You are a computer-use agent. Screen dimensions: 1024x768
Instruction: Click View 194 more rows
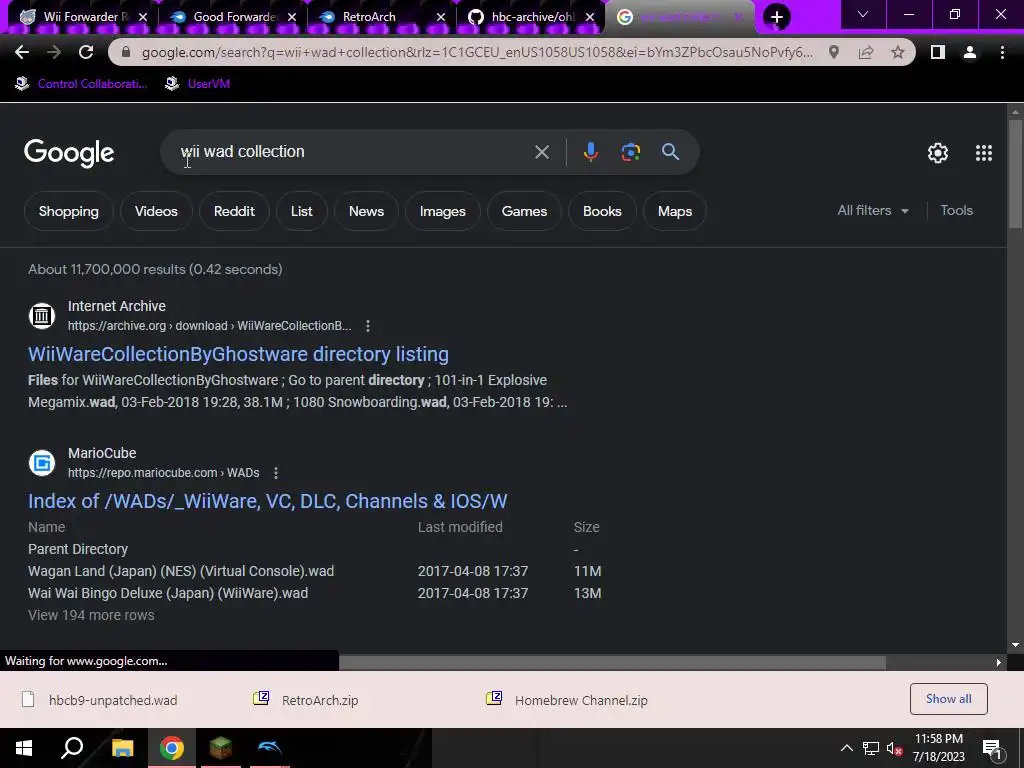point(91,615)
